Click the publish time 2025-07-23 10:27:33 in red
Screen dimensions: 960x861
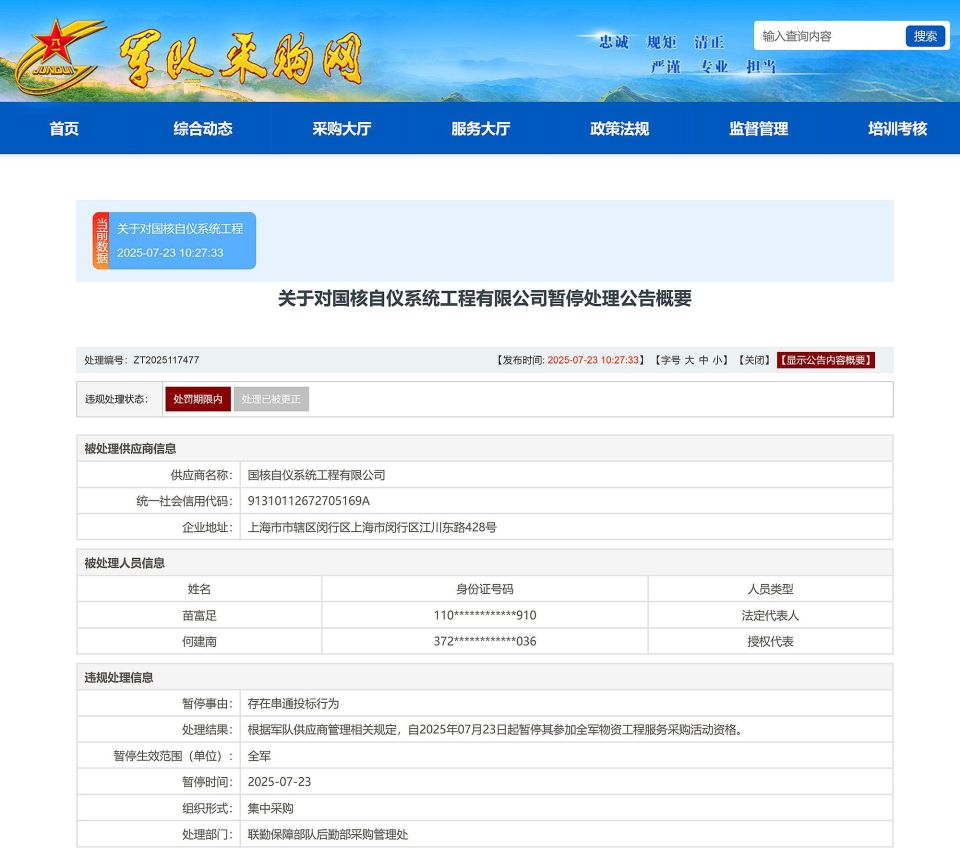(x=593, y=360)
